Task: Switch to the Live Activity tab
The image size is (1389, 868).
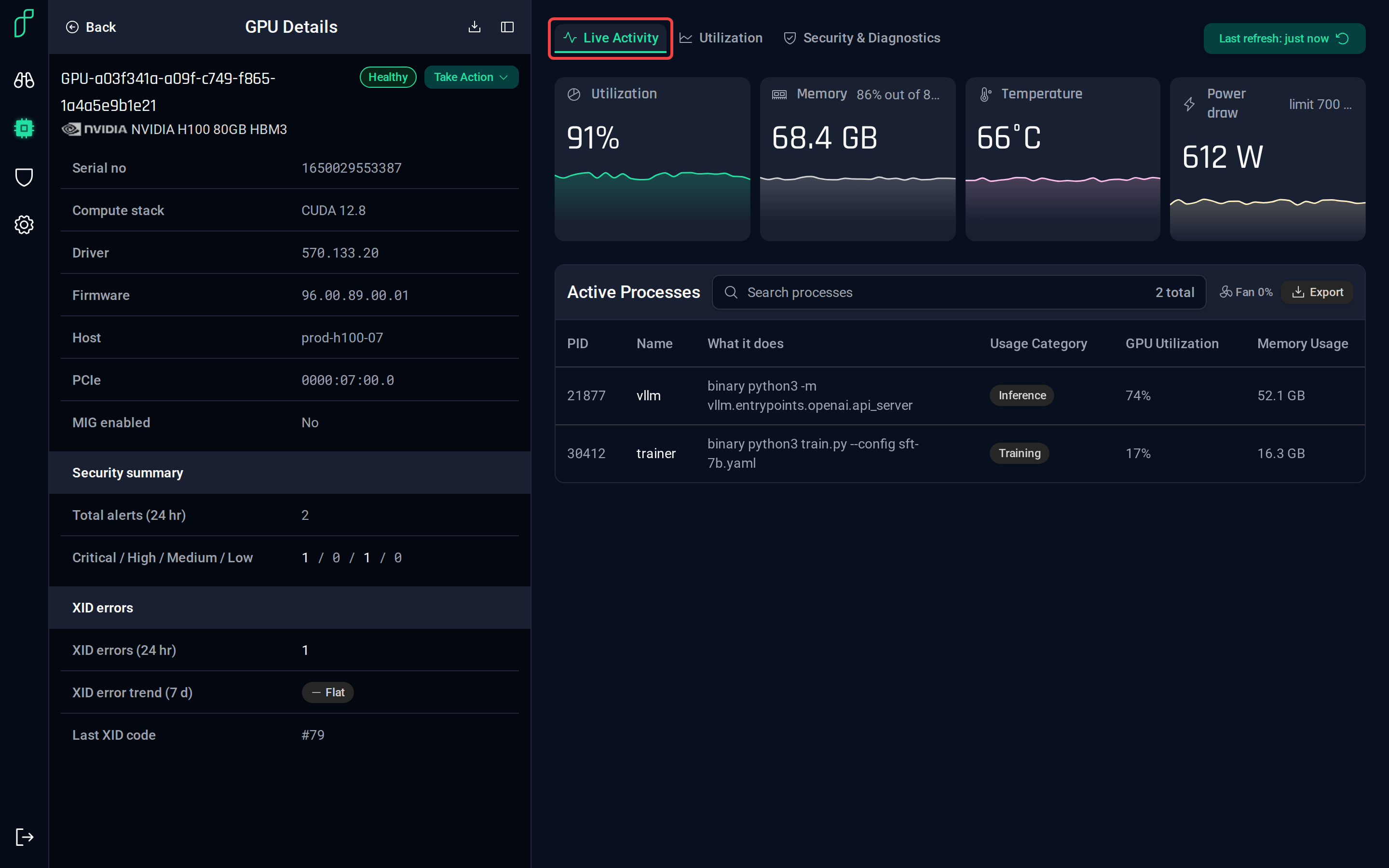Action: pyautogui.click(x=611, y=38)
